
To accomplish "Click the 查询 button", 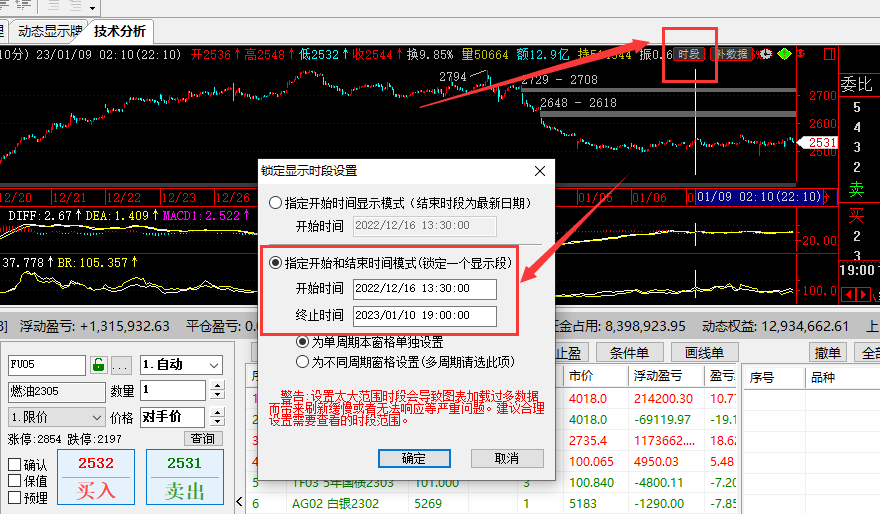I will pyautogui.click(x=203, y=438).
